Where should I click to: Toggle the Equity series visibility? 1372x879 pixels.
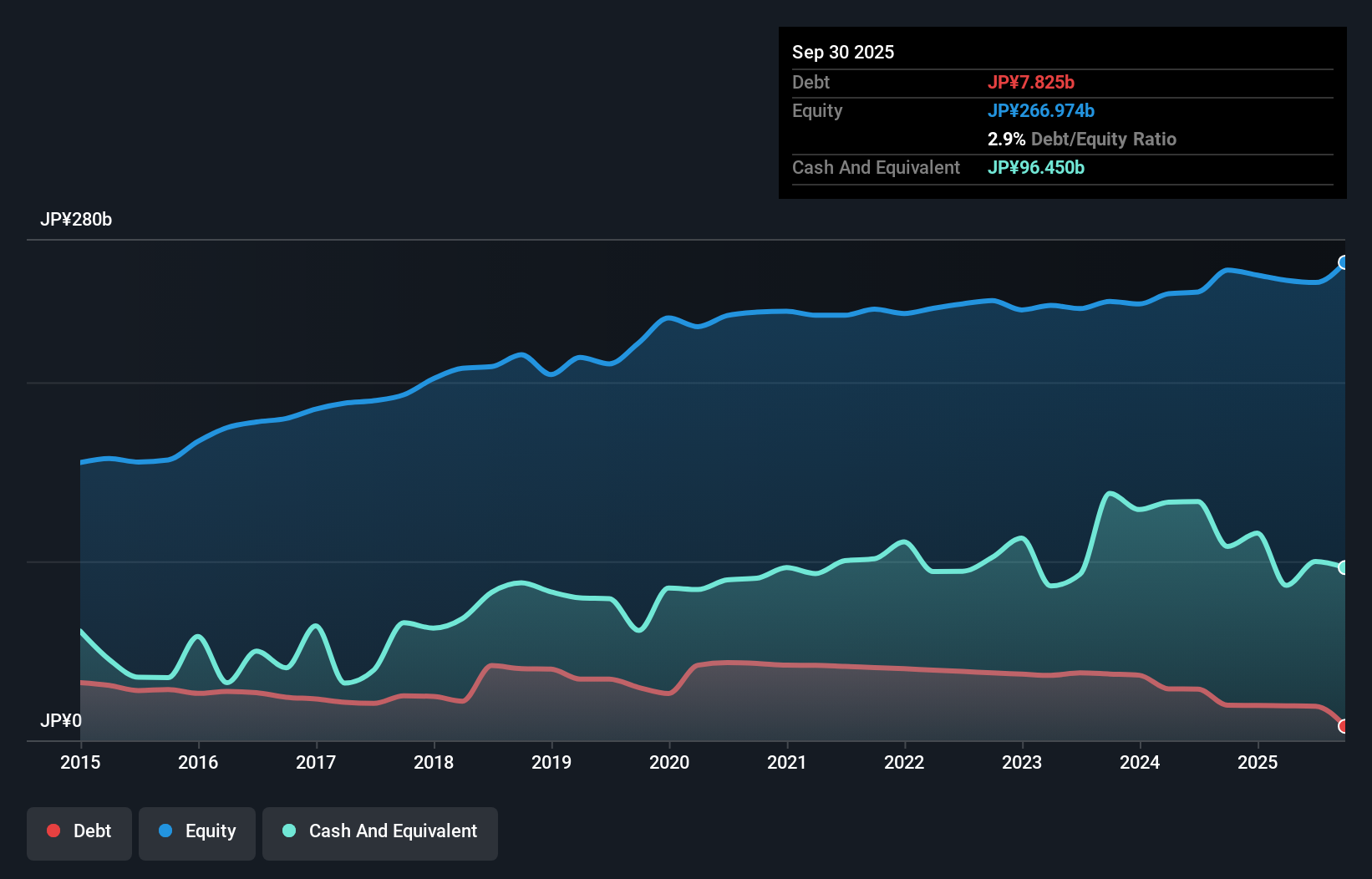coord(196,832)
